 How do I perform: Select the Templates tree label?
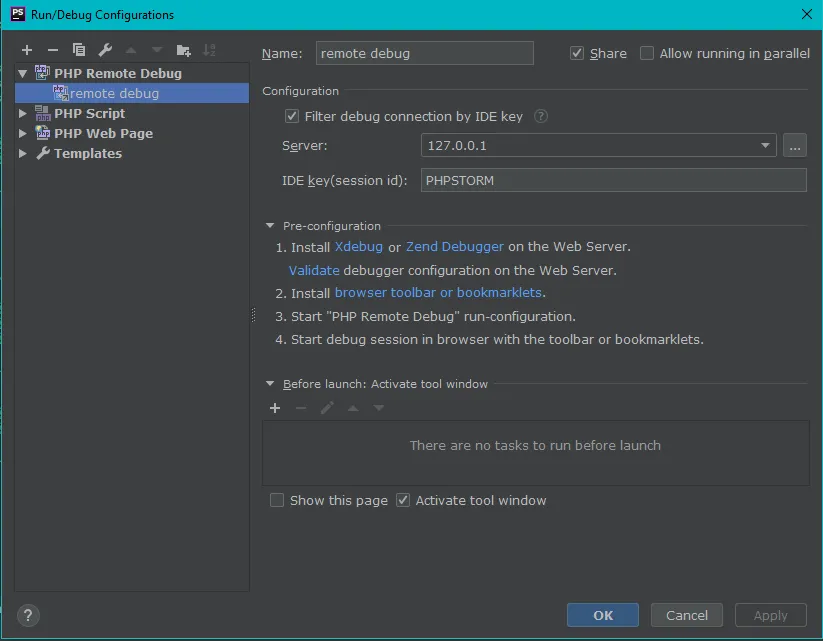click(88, 153)
